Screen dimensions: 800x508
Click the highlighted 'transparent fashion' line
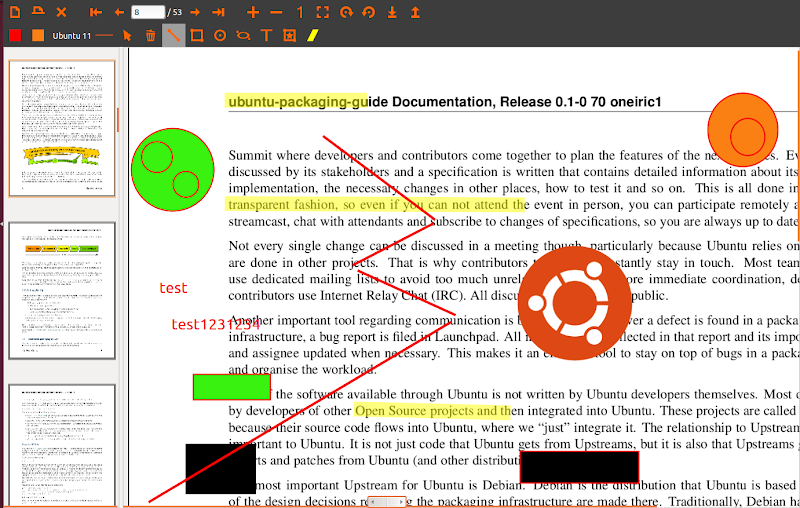375,205
